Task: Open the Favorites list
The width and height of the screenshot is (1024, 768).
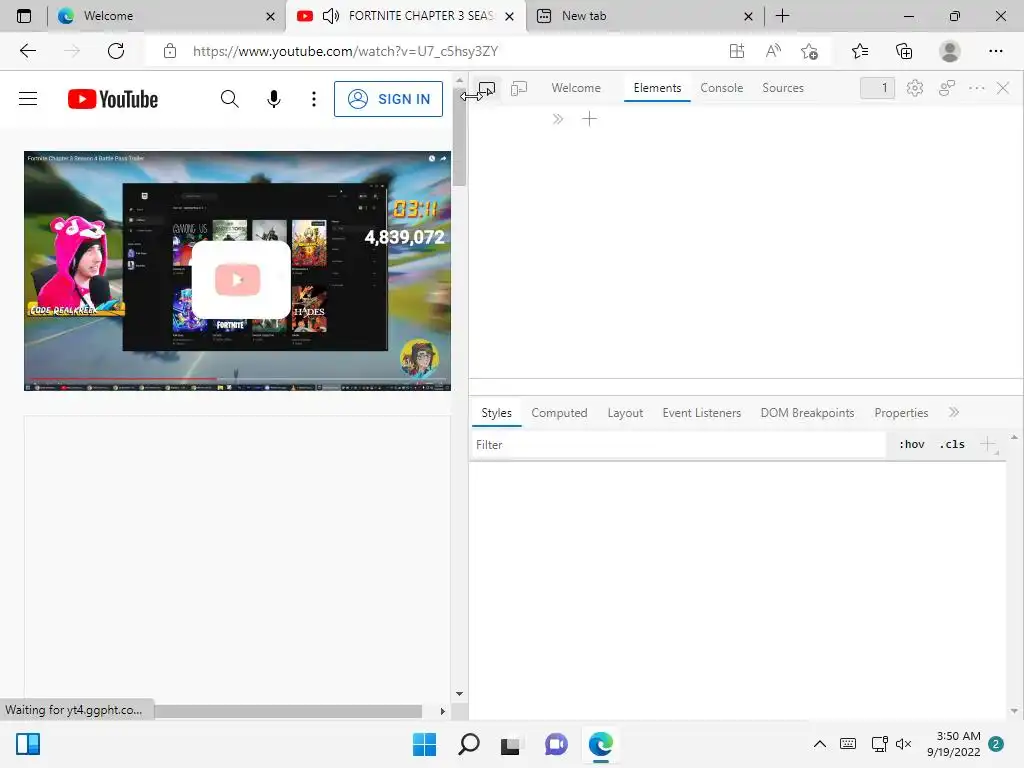Action: coord(860,51)
